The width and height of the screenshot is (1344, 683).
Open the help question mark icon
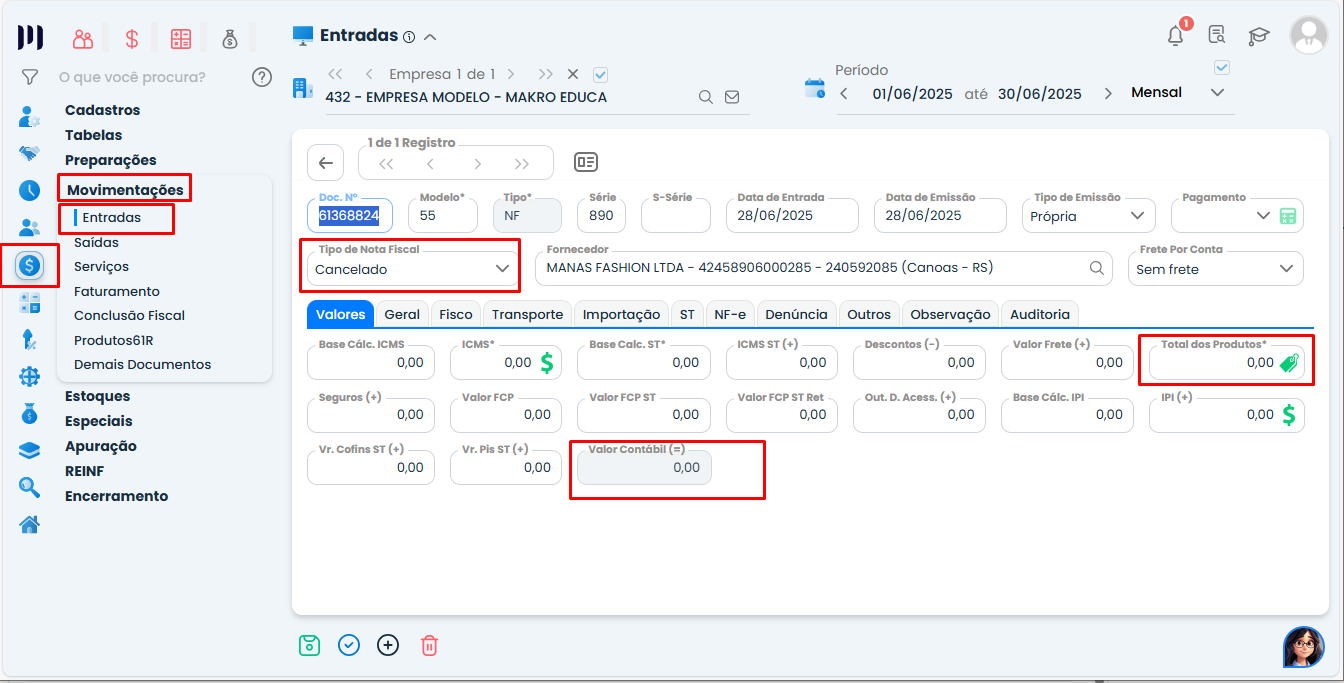pyautogui.click(x=262, y=77)
